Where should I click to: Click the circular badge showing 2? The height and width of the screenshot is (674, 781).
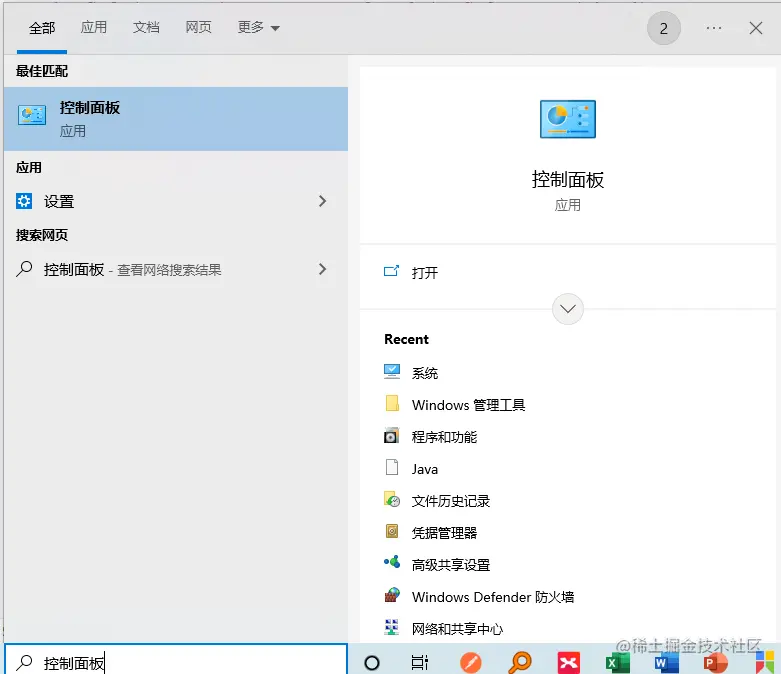[663, 28]
